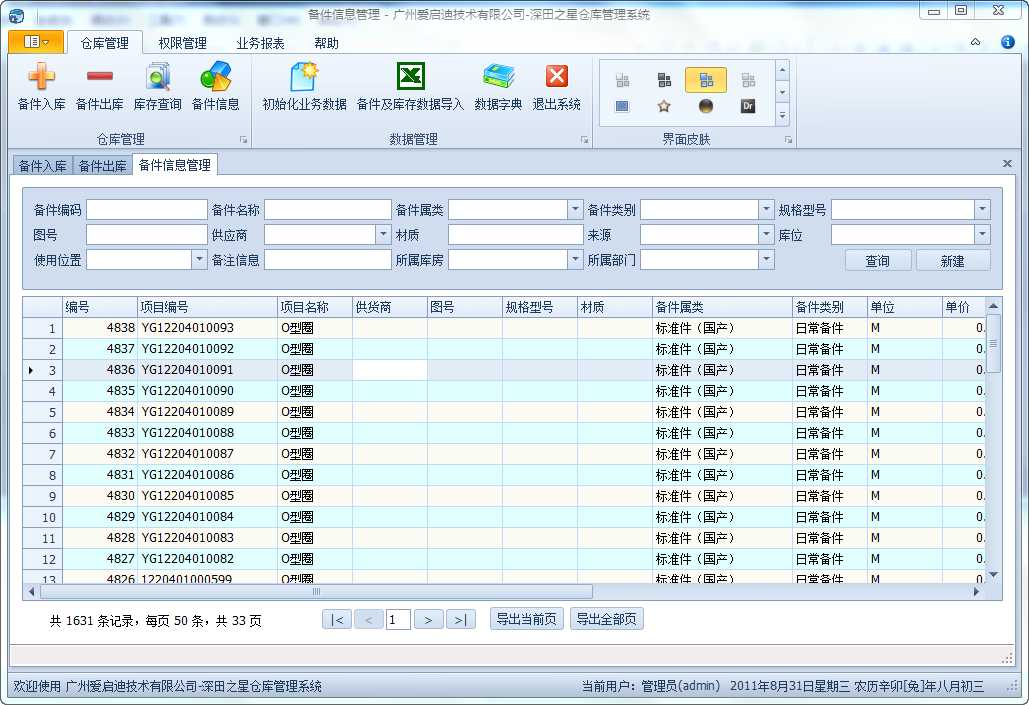This screenshot has height=705, width=1029.
Task: Open the 所属部门 dropdown
Action: click(x=766, y=259)
